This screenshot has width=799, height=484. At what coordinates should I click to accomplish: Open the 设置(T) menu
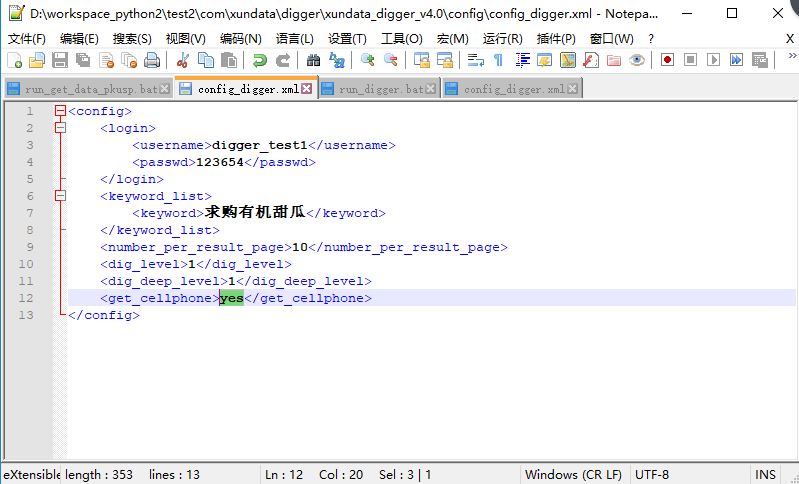[x=347, y=39]
